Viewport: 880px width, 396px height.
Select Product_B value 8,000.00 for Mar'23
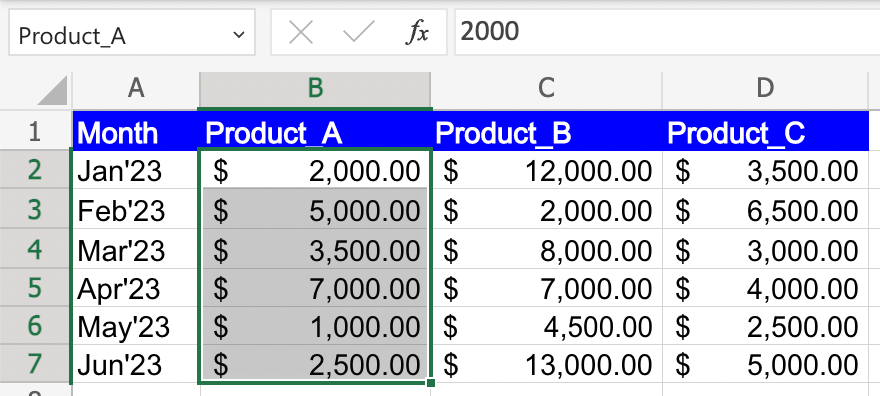tap(546, 248)
